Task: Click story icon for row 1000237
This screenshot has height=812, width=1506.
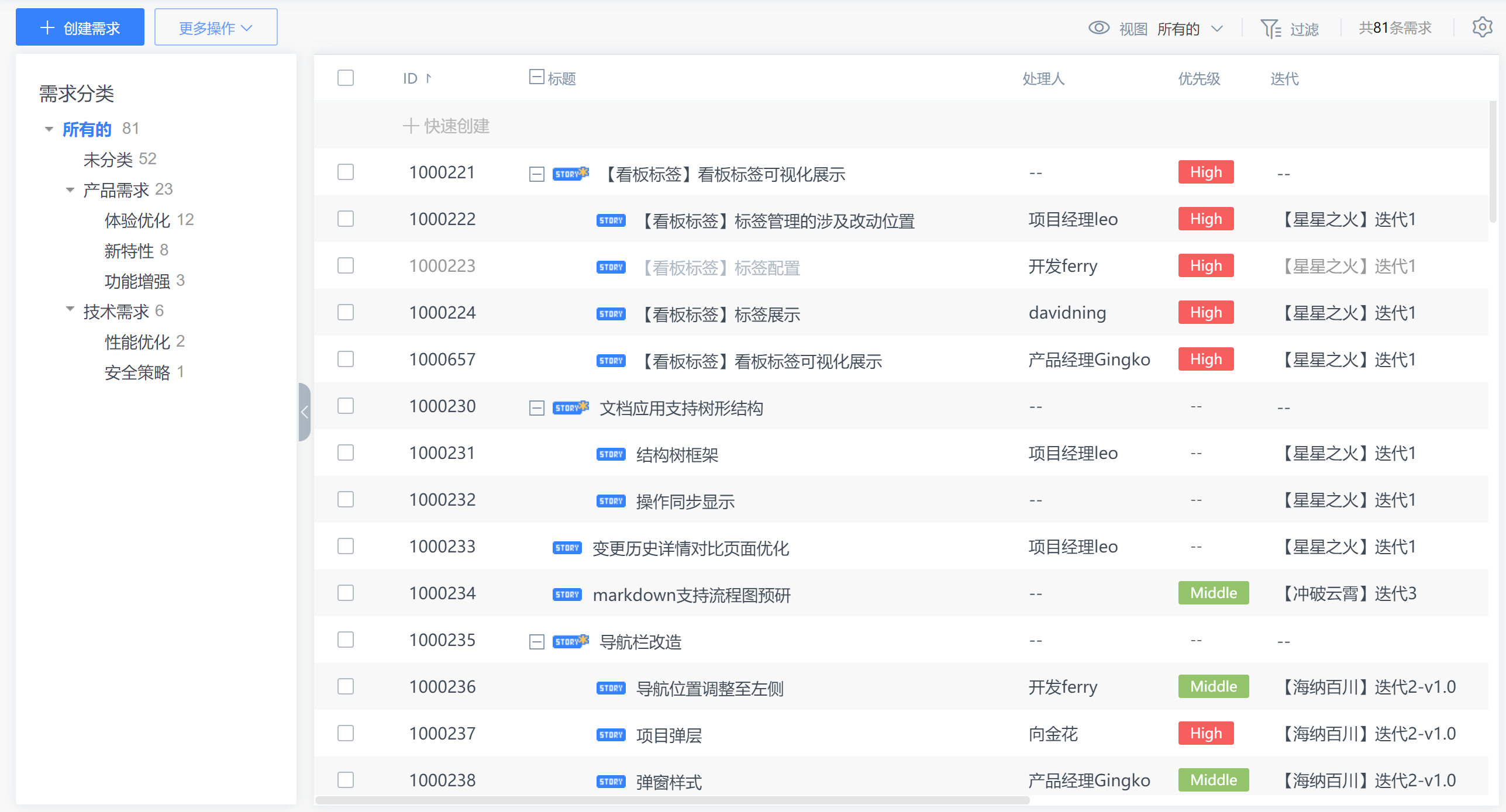Action: pyautogui.click(x=611, y=735)
